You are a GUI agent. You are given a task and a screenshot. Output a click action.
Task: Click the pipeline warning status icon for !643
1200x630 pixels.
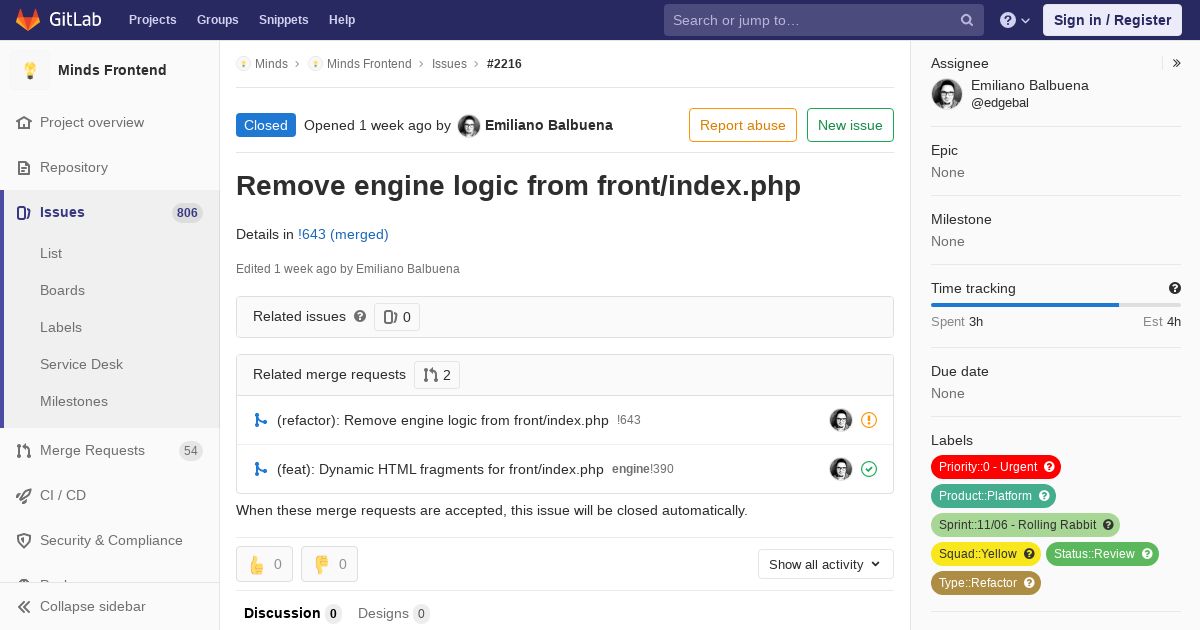869,420
